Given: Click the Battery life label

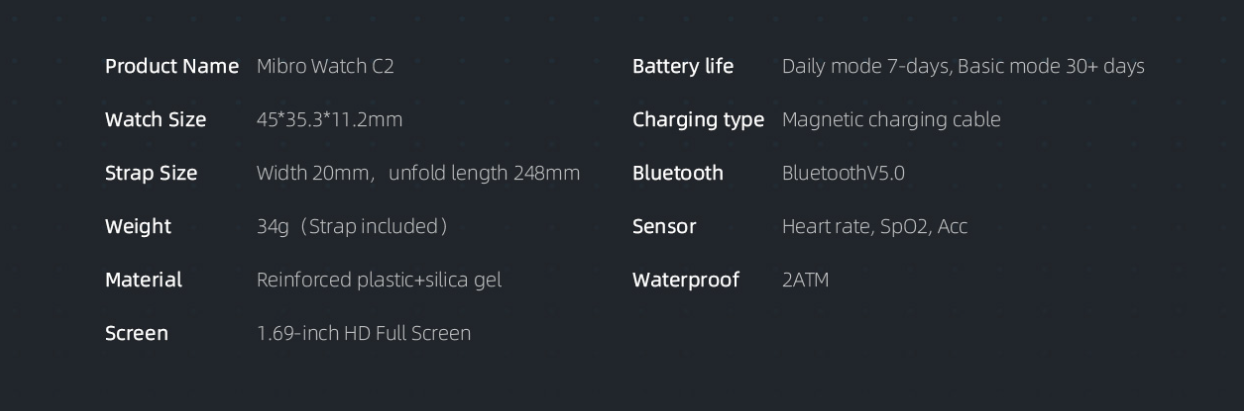Looking at the screenshot, I should tap(683, 66).
